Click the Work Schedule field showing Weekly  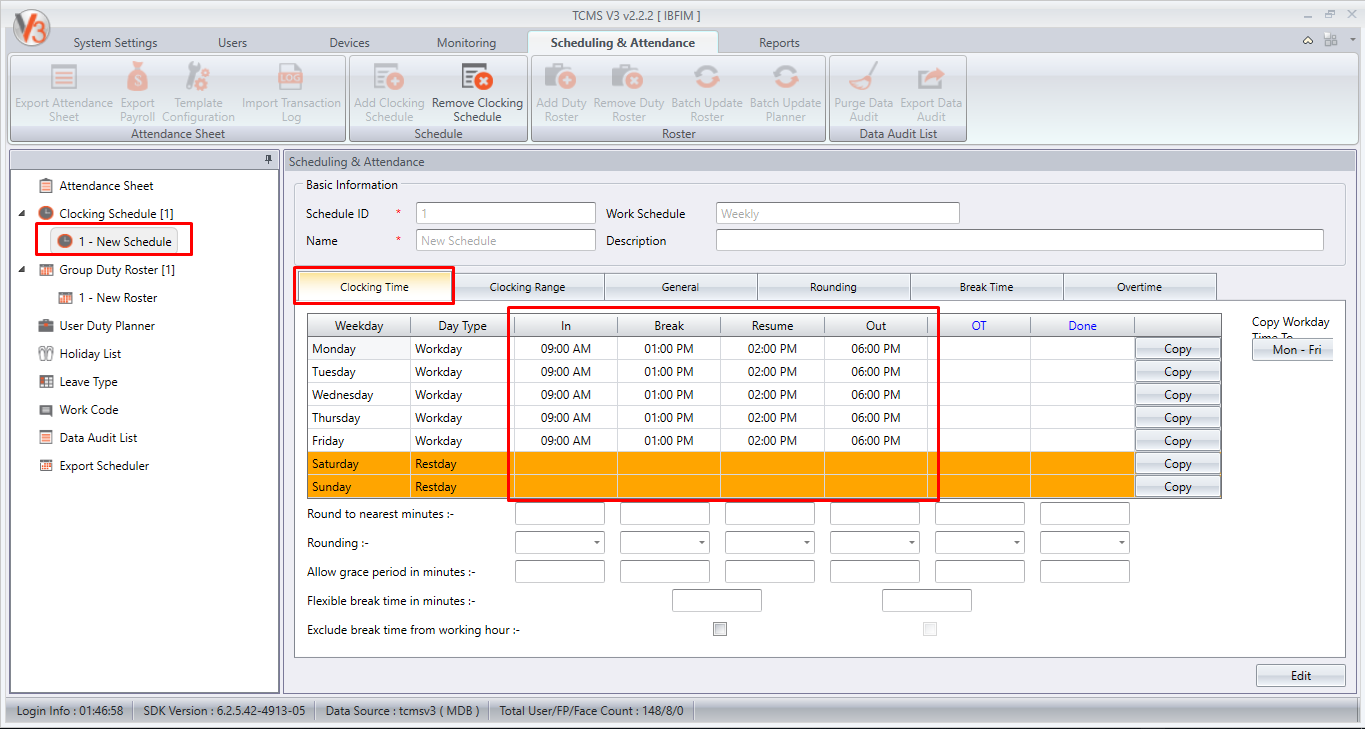[x=838, y=213]
